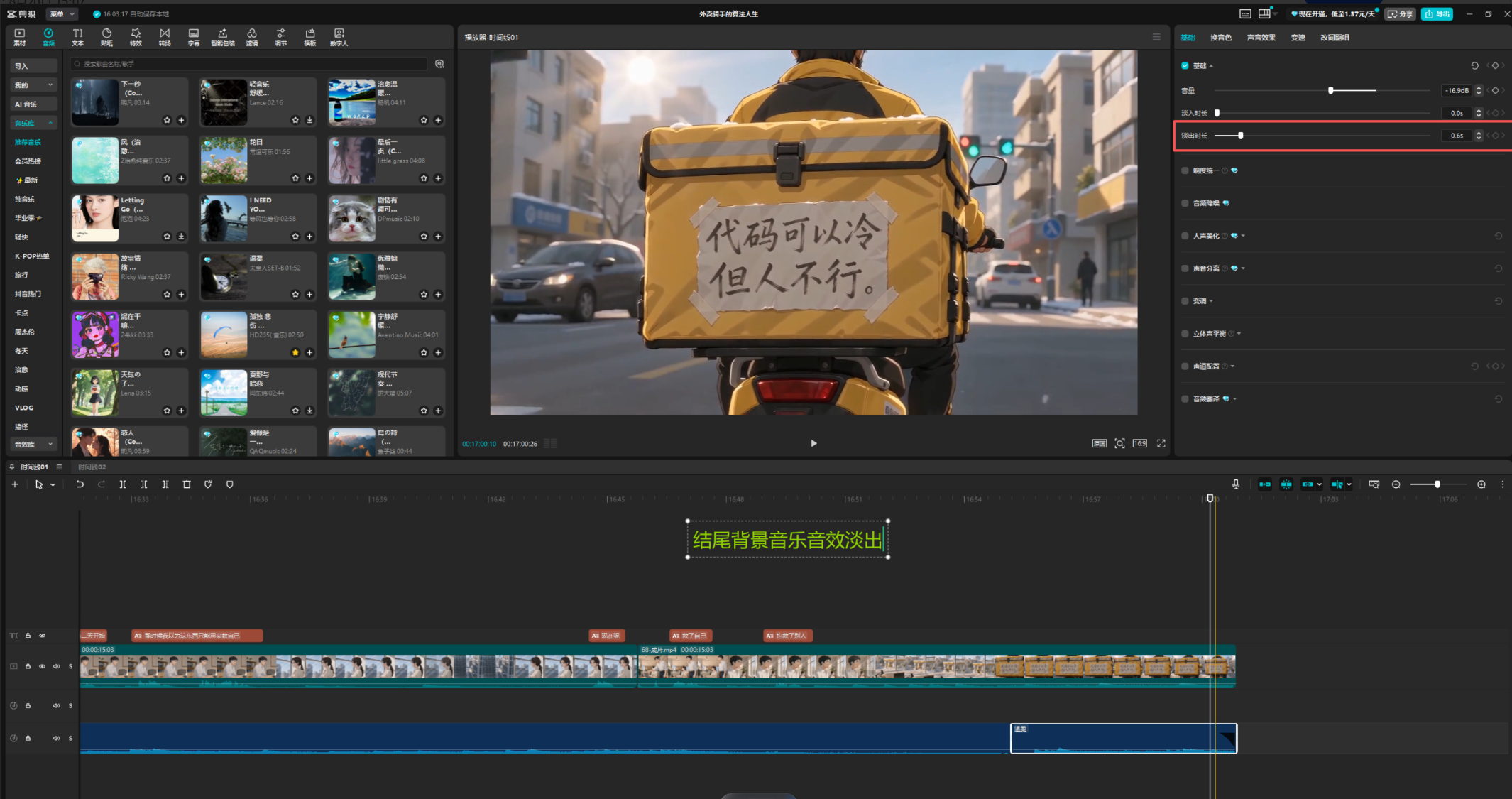
Task: Click the 导出 export button
Action: (1437, 14)
